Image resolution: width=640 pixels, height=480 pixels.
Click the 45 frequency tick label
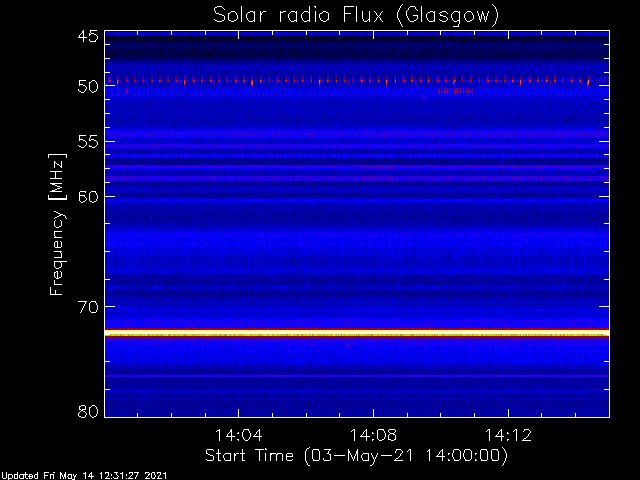[x=88, y=37]
